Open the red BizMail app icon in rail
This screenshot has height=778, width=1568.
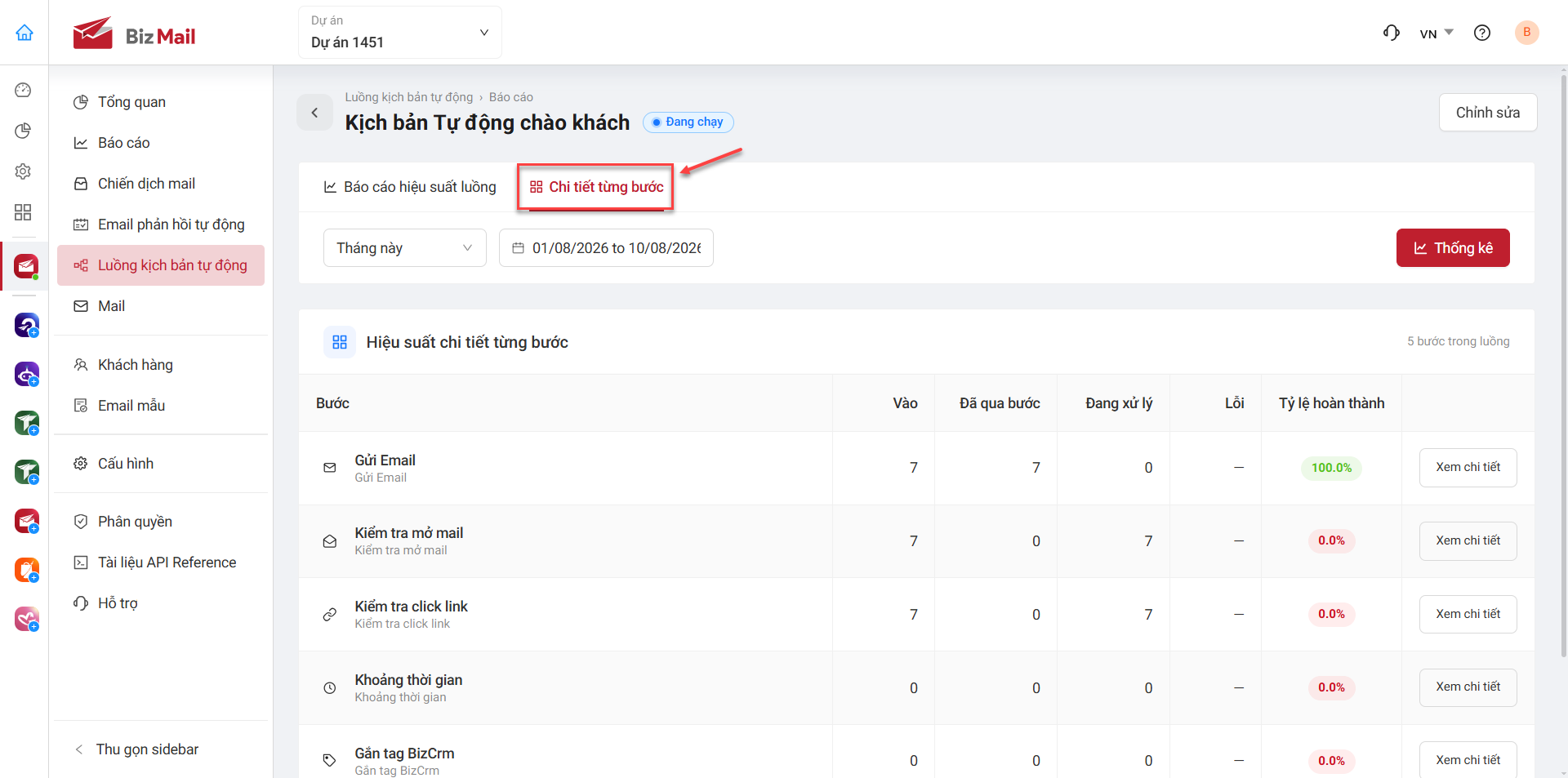(26, 266)
